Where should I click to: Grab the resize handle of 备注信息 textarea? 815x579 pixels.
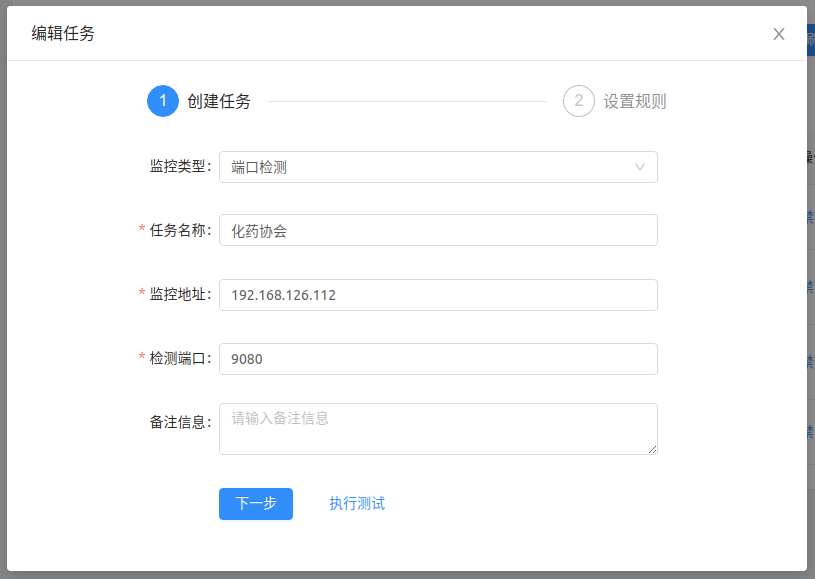click(x=652, y=449)
